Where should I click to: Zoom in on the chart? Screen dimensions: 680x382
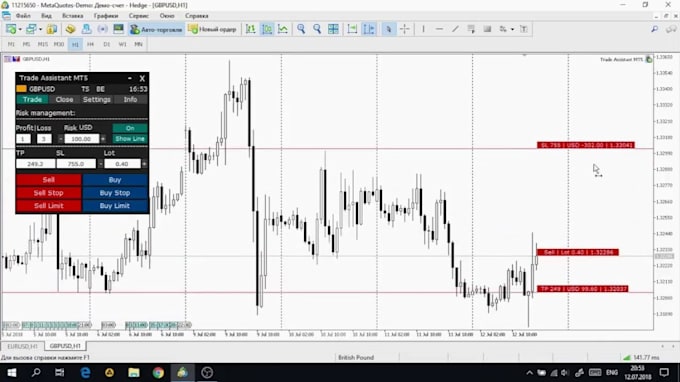(301, 29)
